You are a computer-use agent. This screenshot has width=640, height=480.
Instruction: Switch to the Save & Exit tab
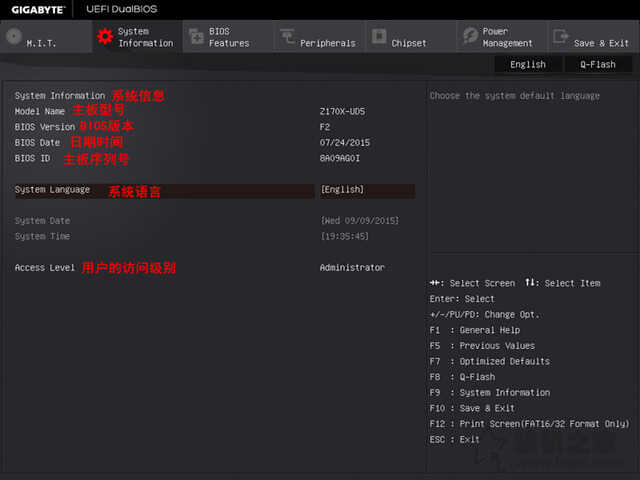coord(594,37)
